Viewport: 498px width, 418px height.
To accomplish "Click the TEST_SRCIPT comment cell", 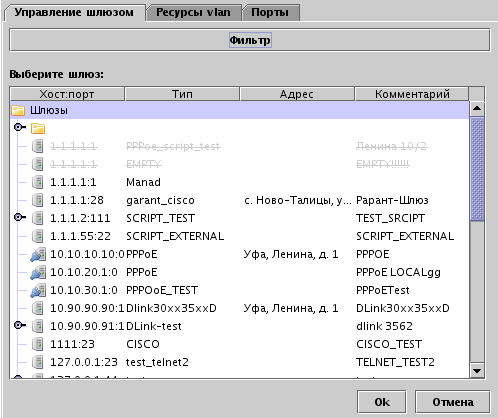I will point(390,218).
